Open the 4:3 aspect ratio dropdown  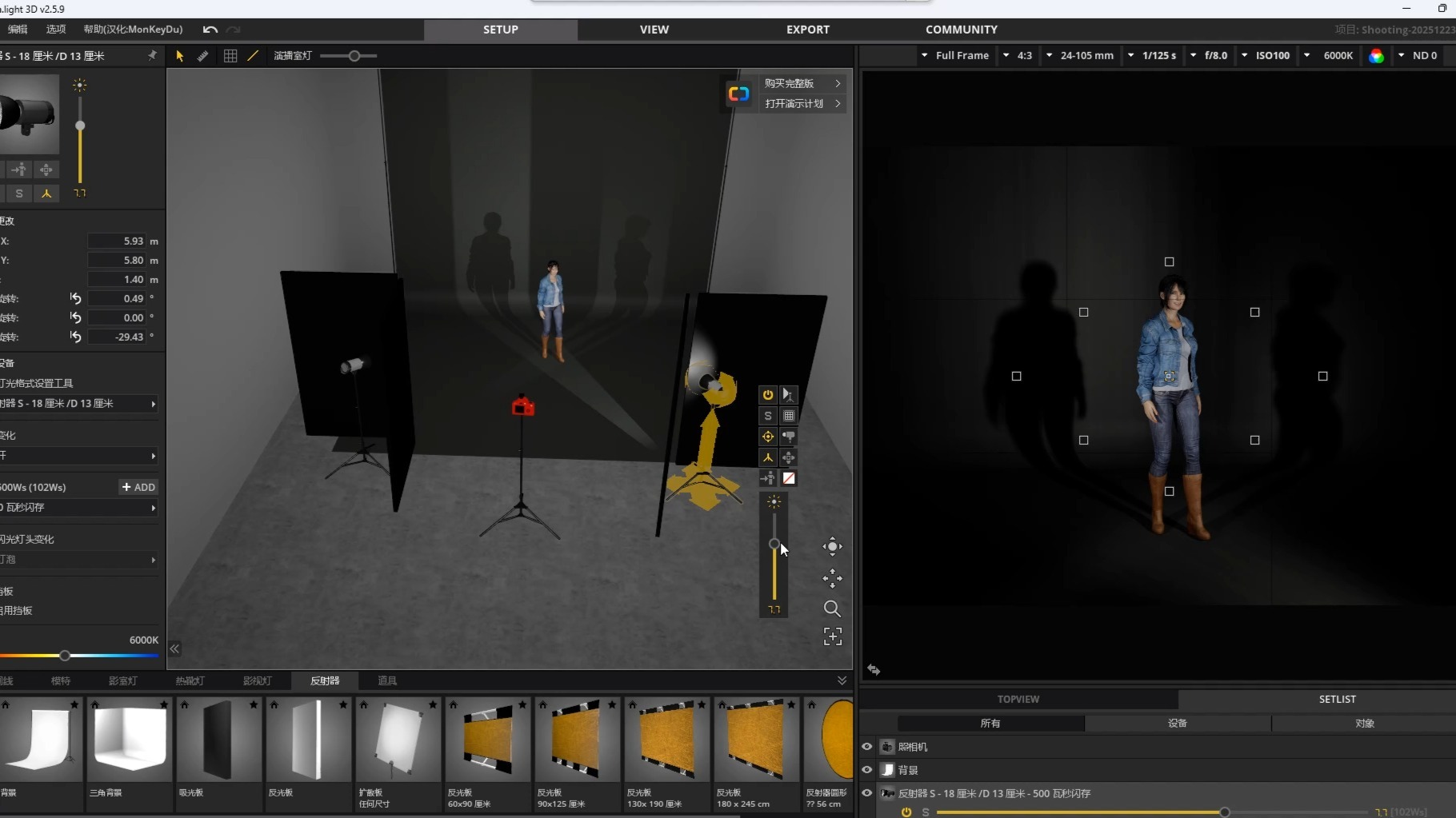click(x=1017, y=56)
